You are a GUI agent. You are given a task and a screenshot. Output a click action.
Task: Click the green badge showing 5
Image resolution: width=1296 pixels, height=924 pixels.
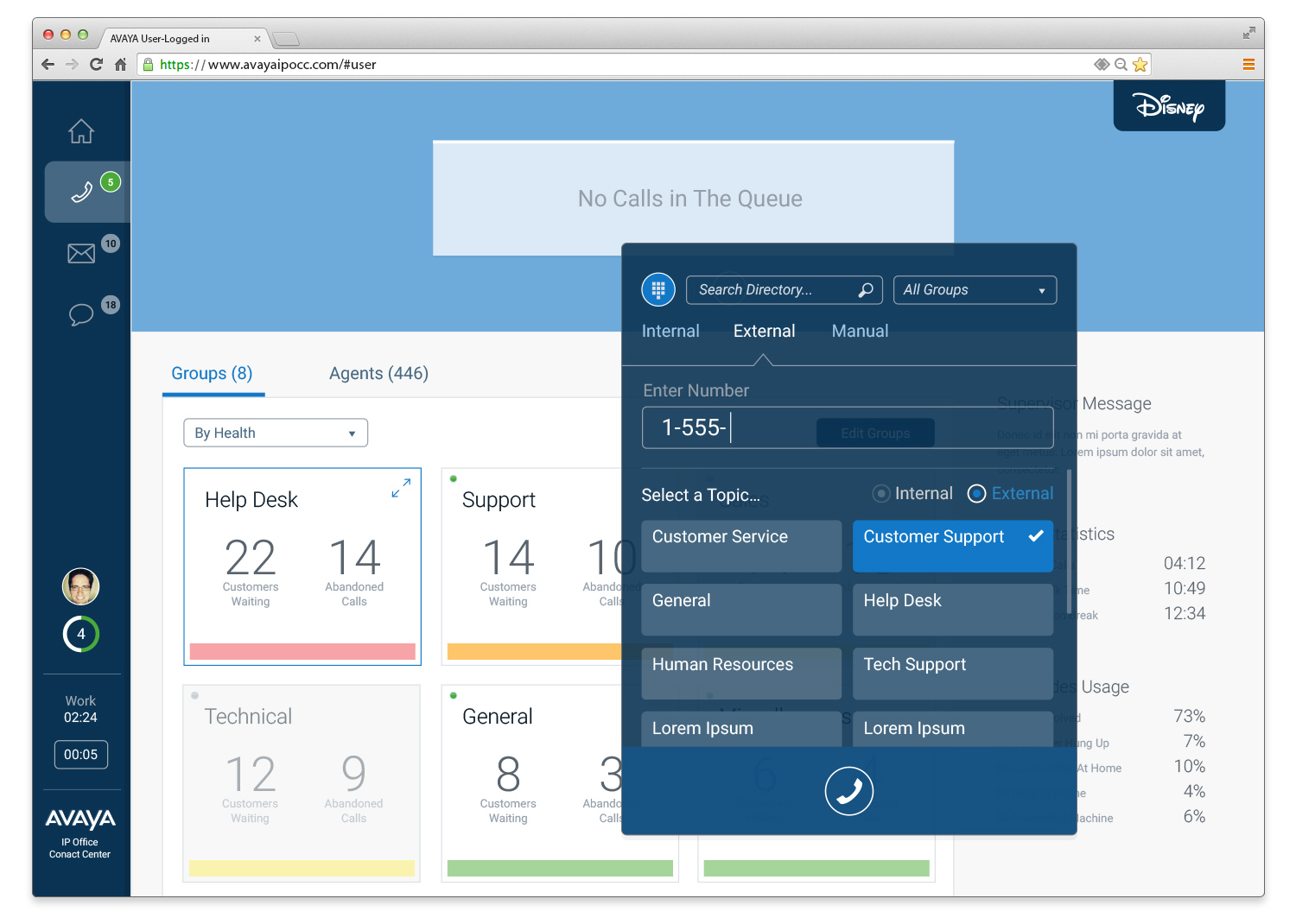click(x=111, y=182)
